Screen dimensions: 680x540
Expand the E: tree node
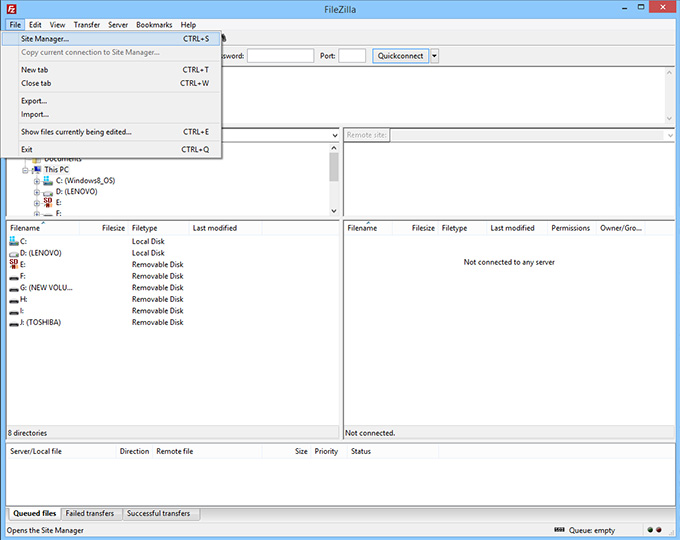click(x=36, y=203)
